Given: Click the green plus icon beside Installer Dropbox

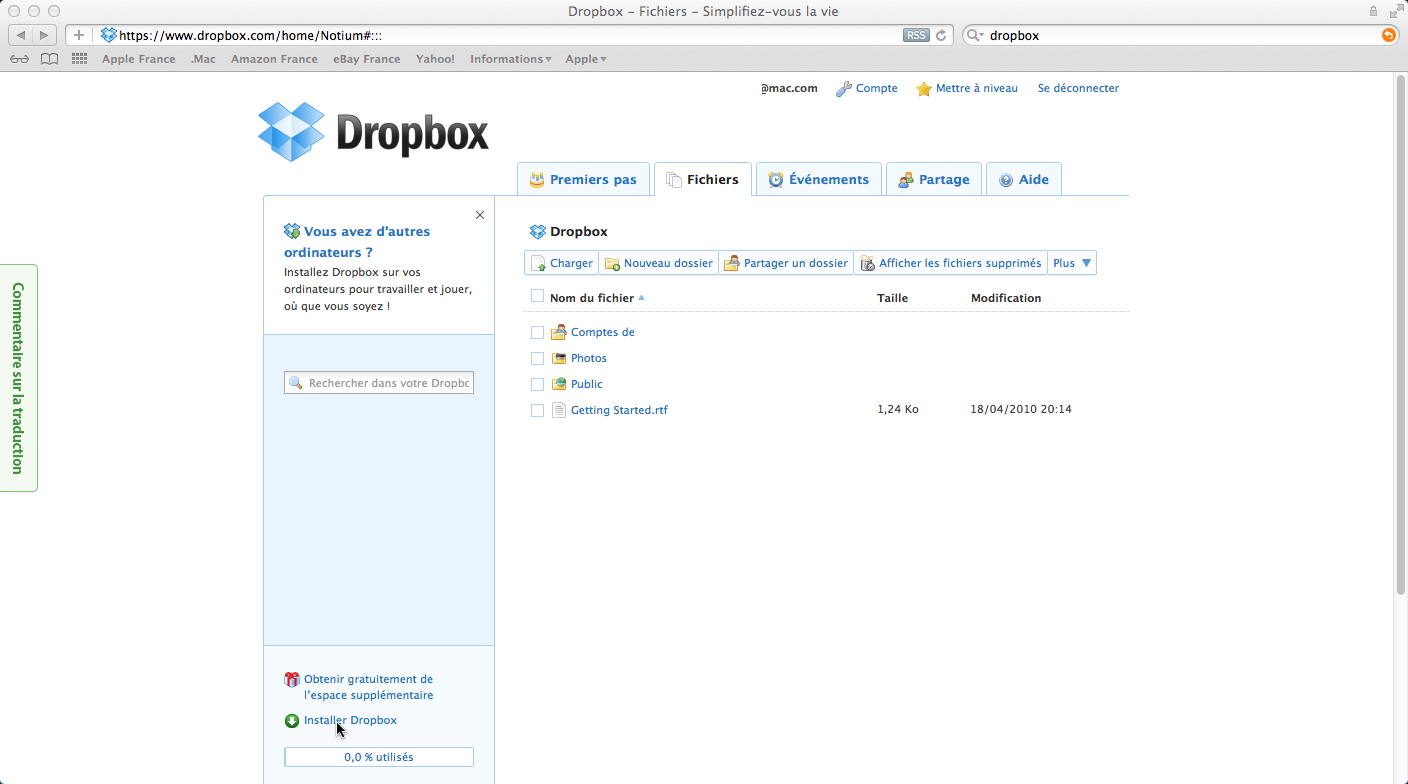Looking at the screenshot, I should tap(291, 720).
